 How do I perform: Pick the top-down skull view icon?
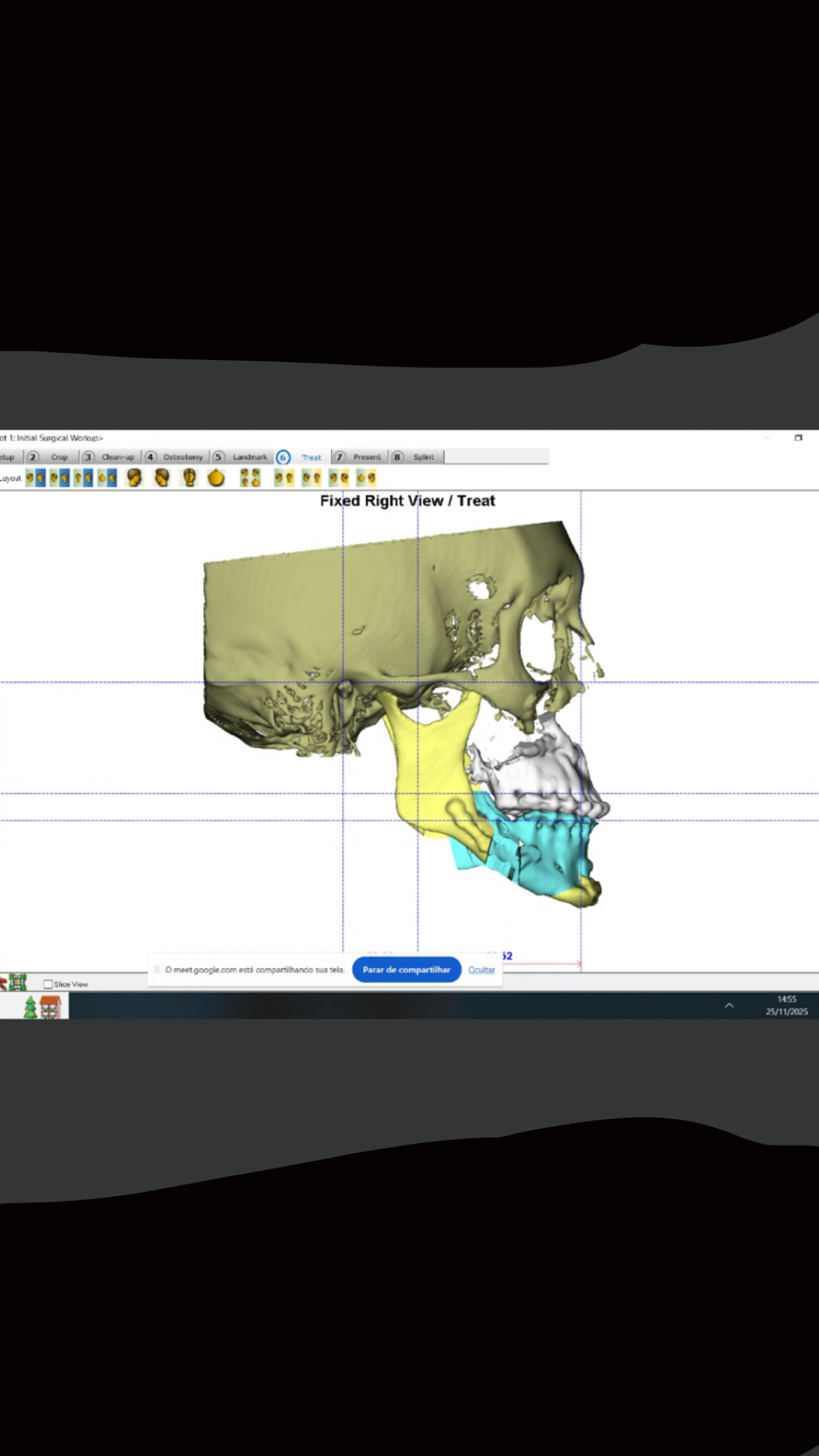[216, 478]
